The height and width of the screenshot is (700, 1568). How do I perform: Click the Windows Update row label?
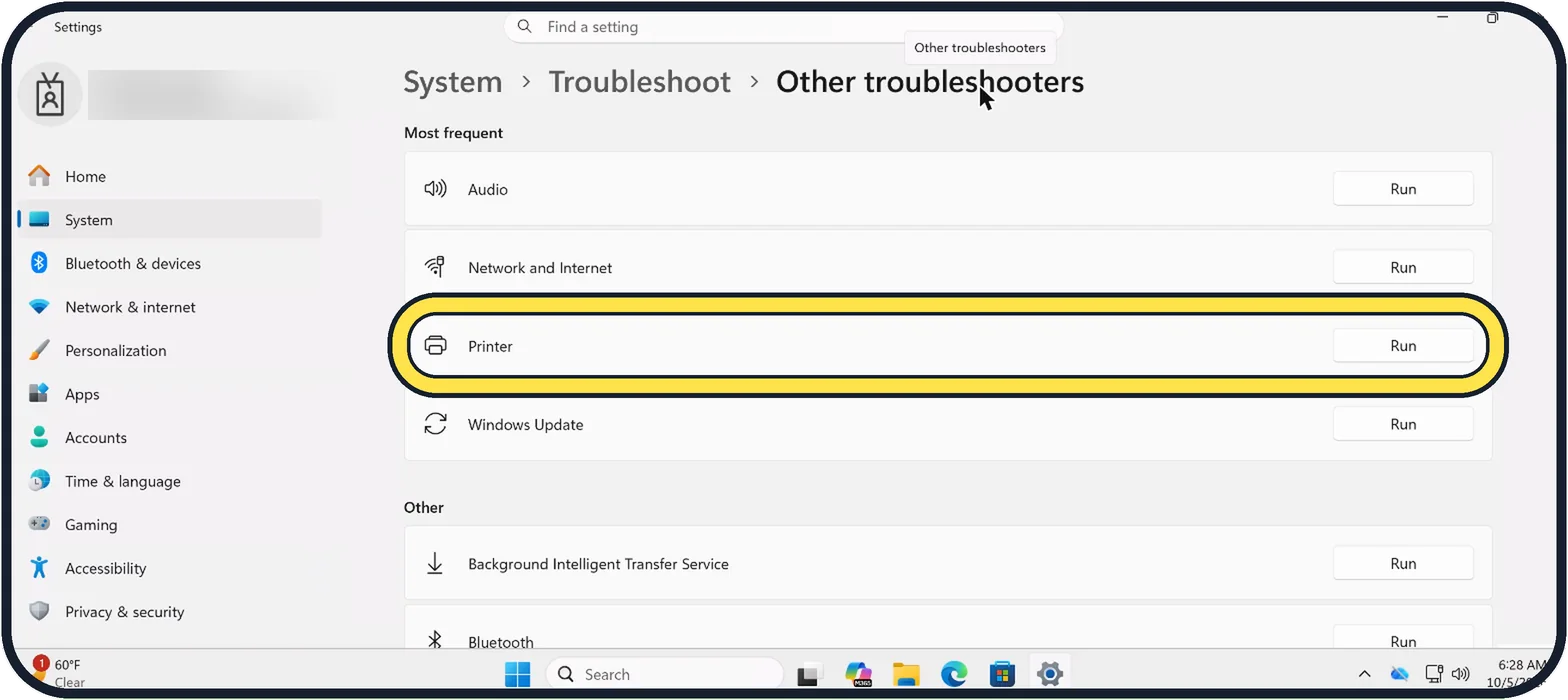pyautogui.click(x=526, y=424)
